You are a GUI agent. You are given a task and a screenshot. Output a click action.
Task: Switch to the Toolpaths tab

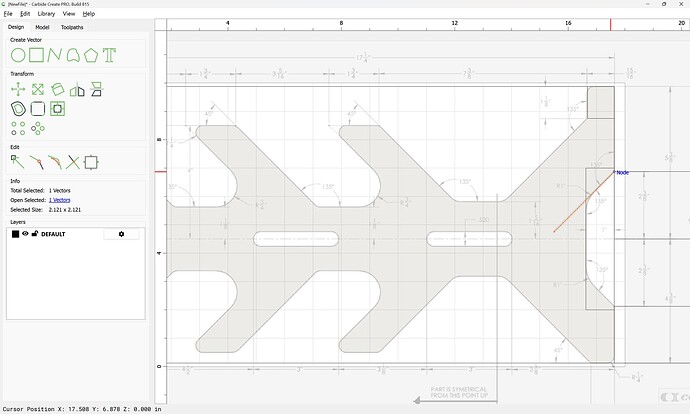point(72,27)
